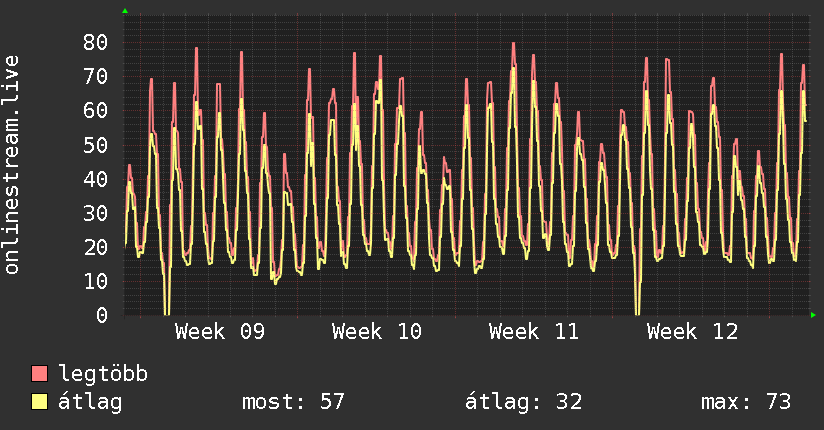Click the onlinestream.live vertical axis title

click(11, 165)
